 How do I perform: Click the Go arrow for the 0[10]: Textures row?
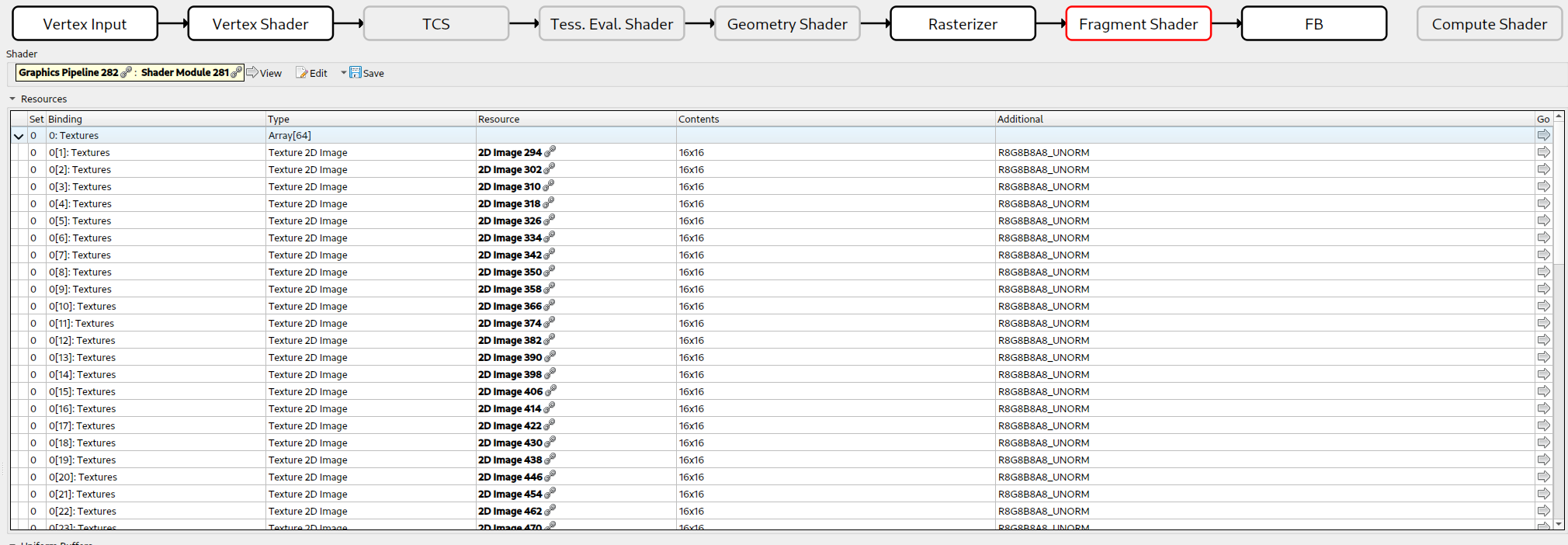coord(1543,306)
